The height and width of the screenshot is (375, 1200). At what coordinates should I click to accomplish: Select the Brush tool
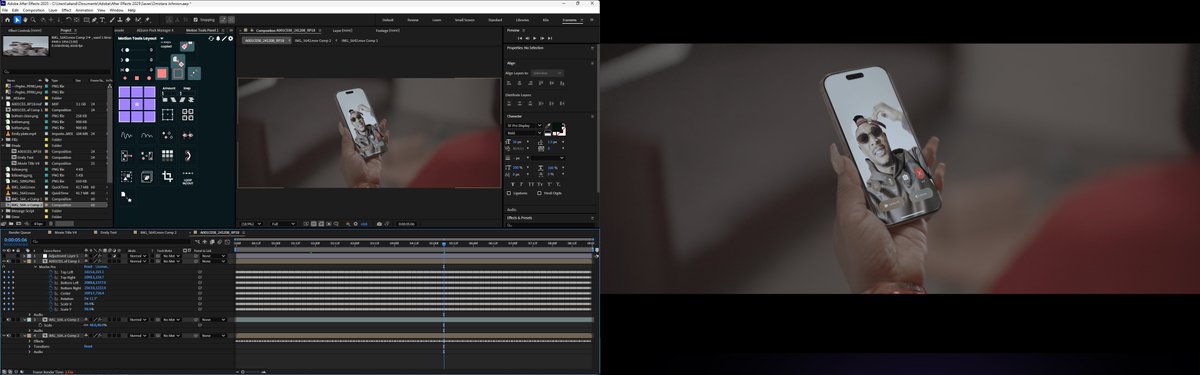coord(112,20)
